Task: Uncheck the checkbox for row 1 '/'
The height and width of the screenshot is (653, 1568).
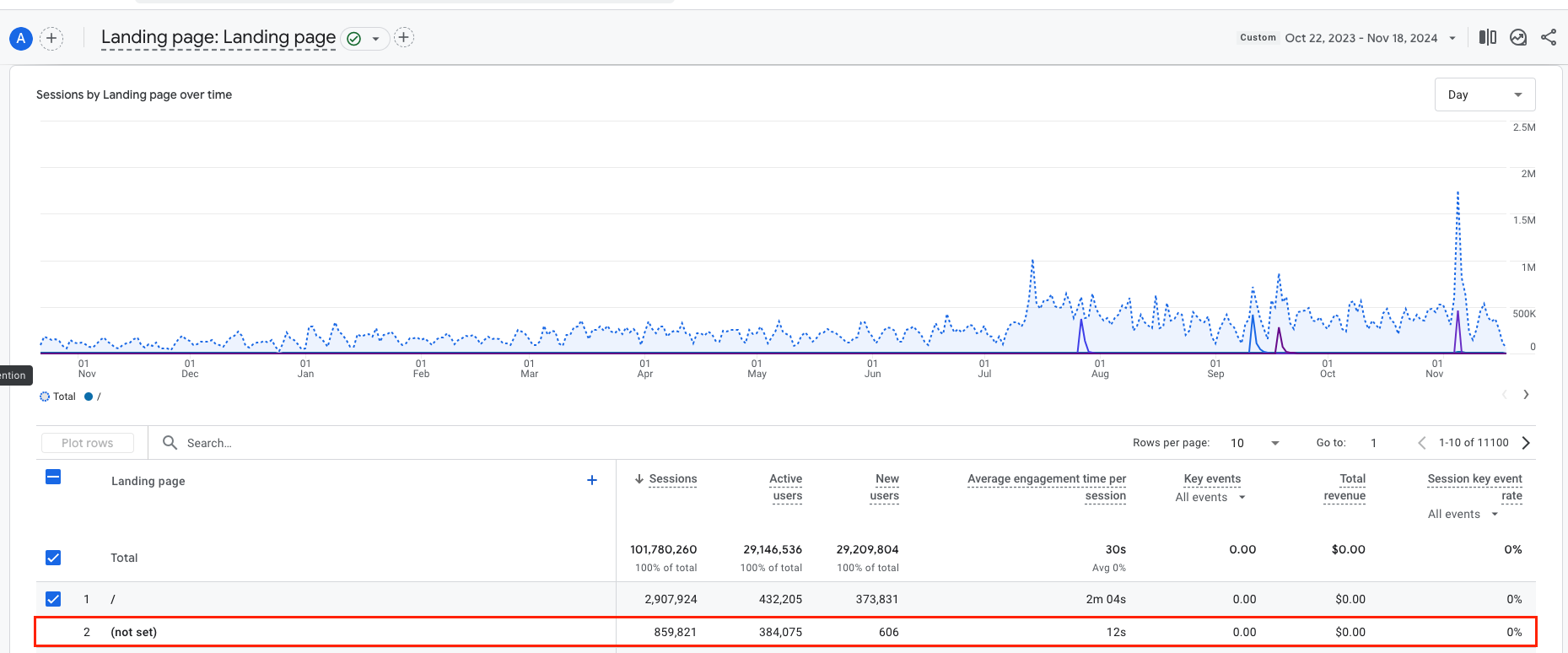Action: pos(53,599)
